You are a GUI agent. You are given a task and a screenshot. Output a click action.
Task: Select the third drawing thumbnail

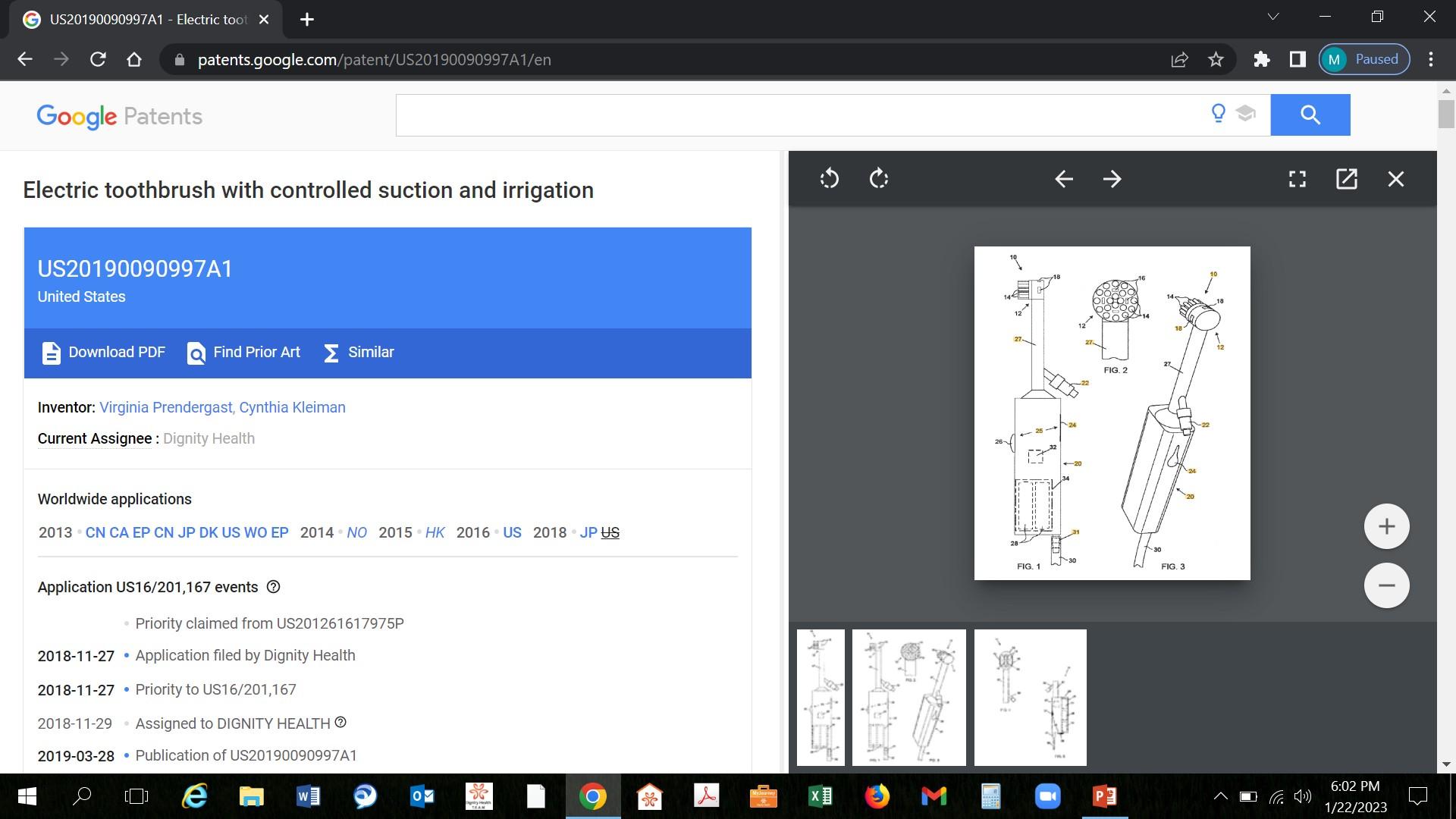(1030, 697)
